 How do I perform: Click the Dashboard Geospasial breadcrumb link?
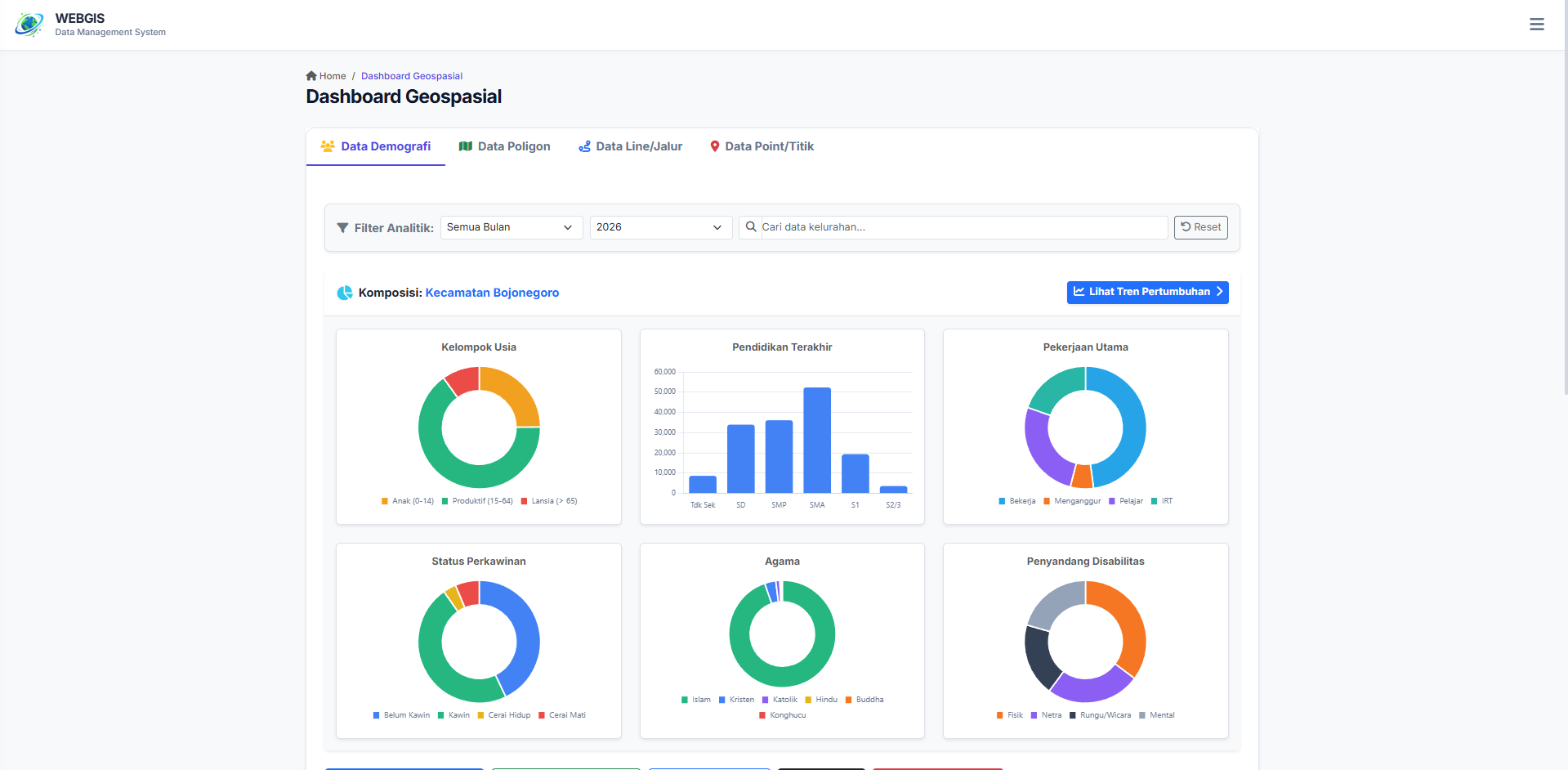click(412, 76)
